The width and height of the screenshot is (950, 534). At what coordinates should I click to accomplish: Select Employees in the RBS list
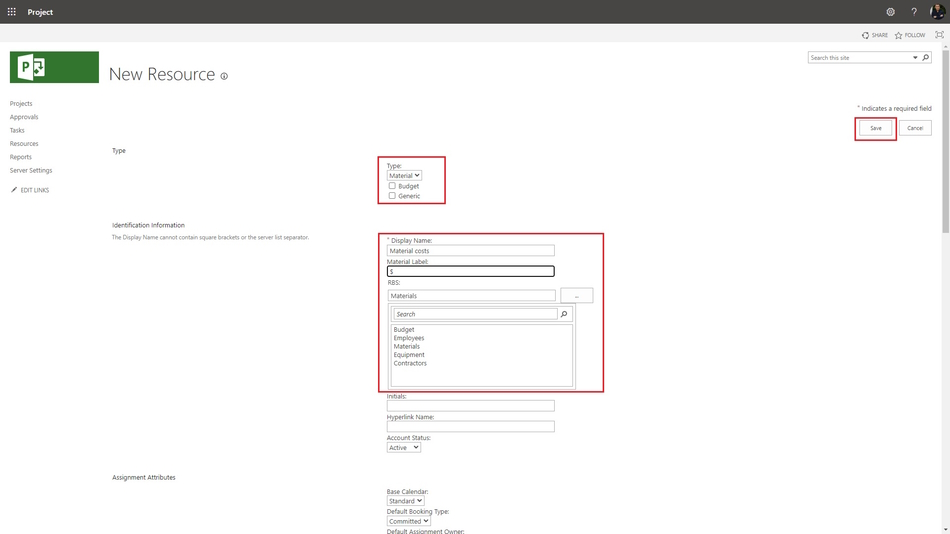(x=409, y=338)
